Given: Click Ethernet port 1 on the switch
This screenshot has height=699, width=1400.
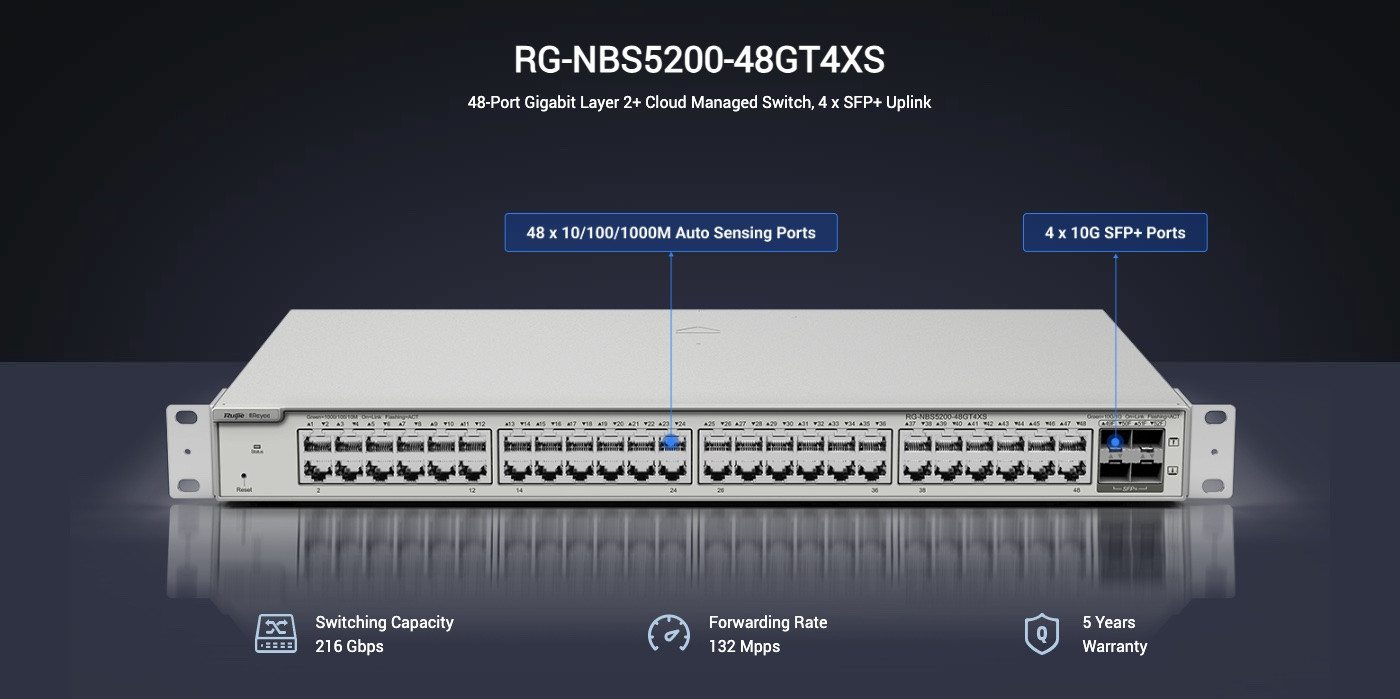Looking at the screenshot, I should click(318, 443).
